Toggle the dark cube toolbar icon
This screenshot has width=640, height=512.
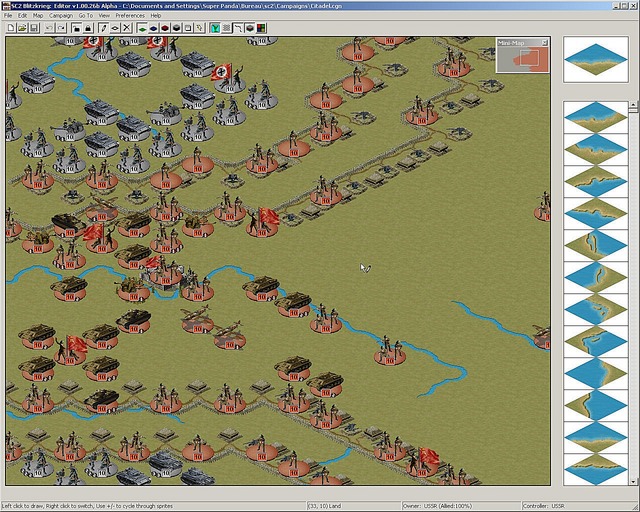[x=250, y=28]
